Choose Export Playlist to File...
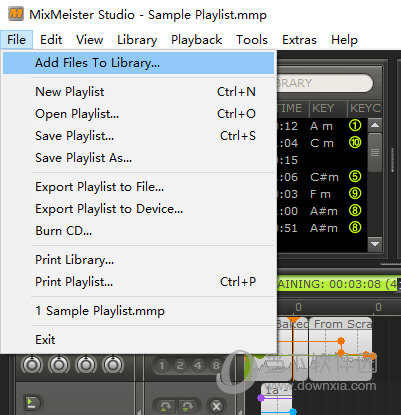The width and height of the screenshot is (401, 415). 138,187
